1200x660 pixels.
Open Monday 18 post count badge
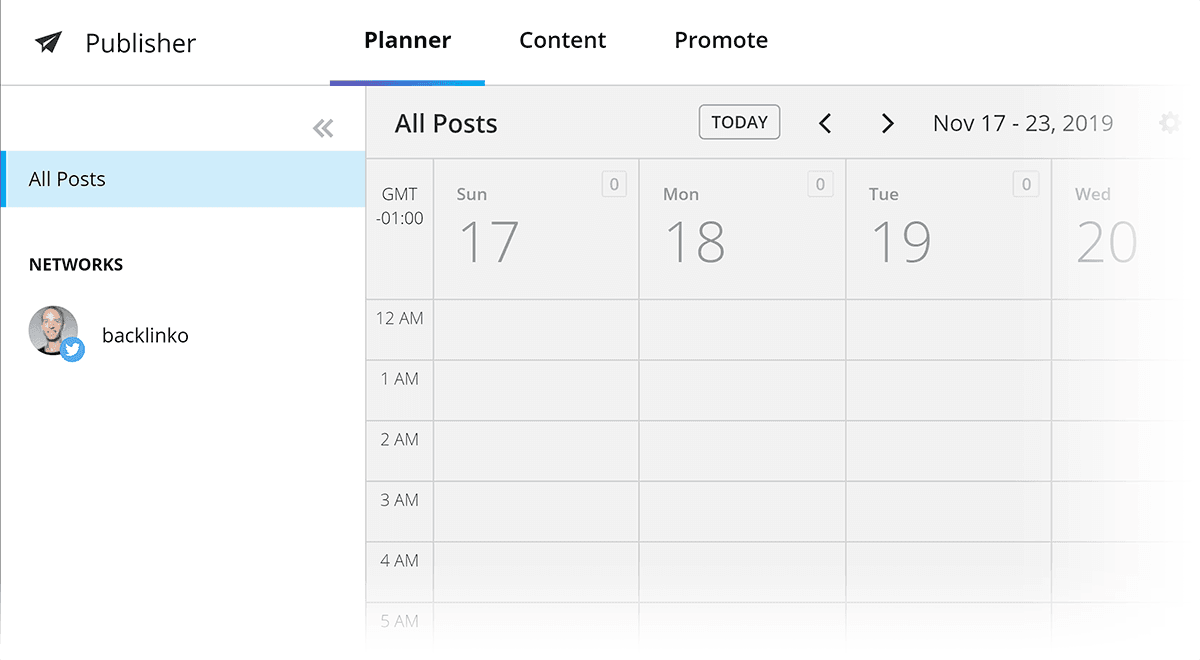[x=820, y=184]
